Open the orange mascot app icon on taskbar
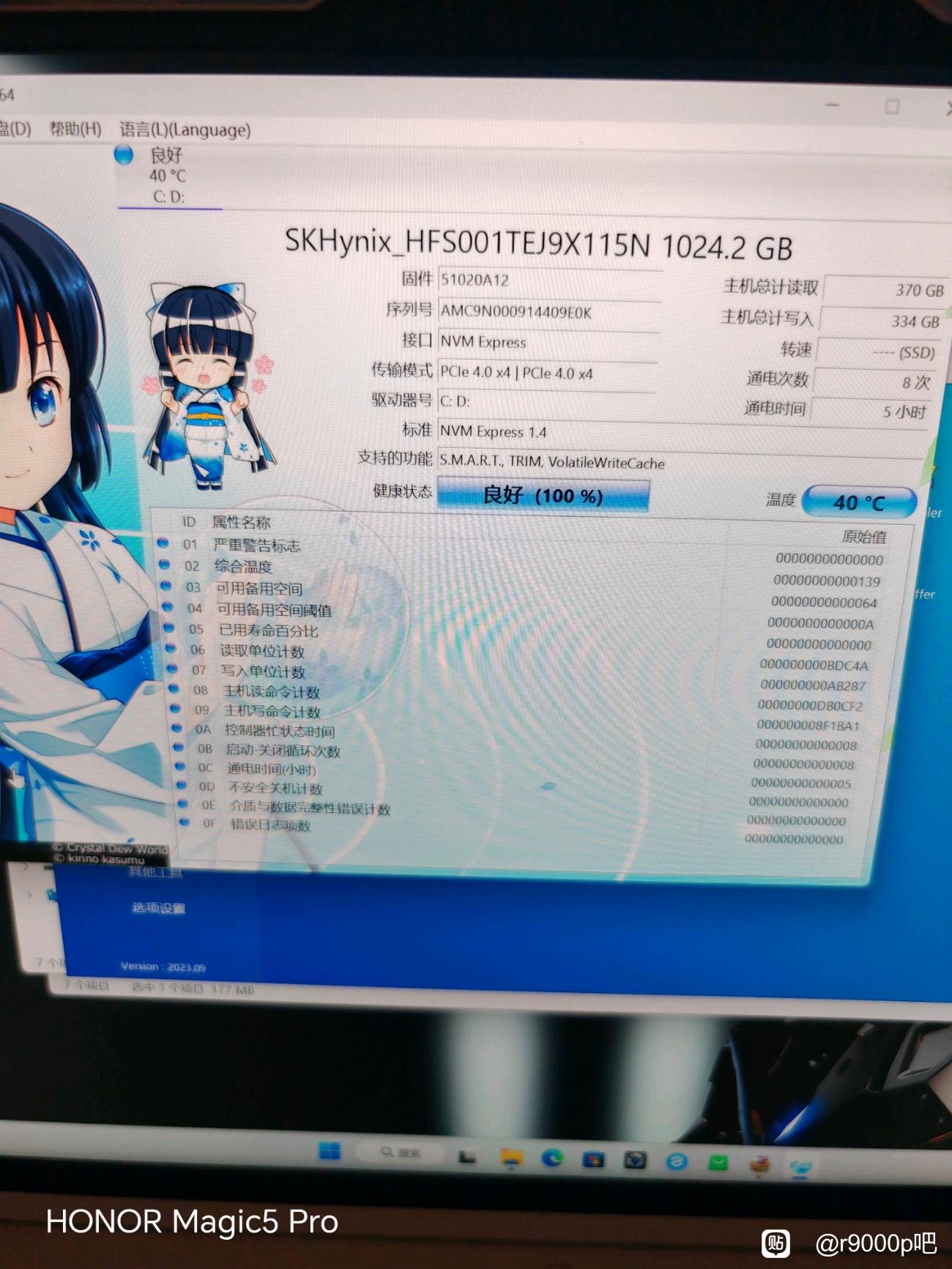This screenshot has width=952, height=1269. [x=760, y=1163]
